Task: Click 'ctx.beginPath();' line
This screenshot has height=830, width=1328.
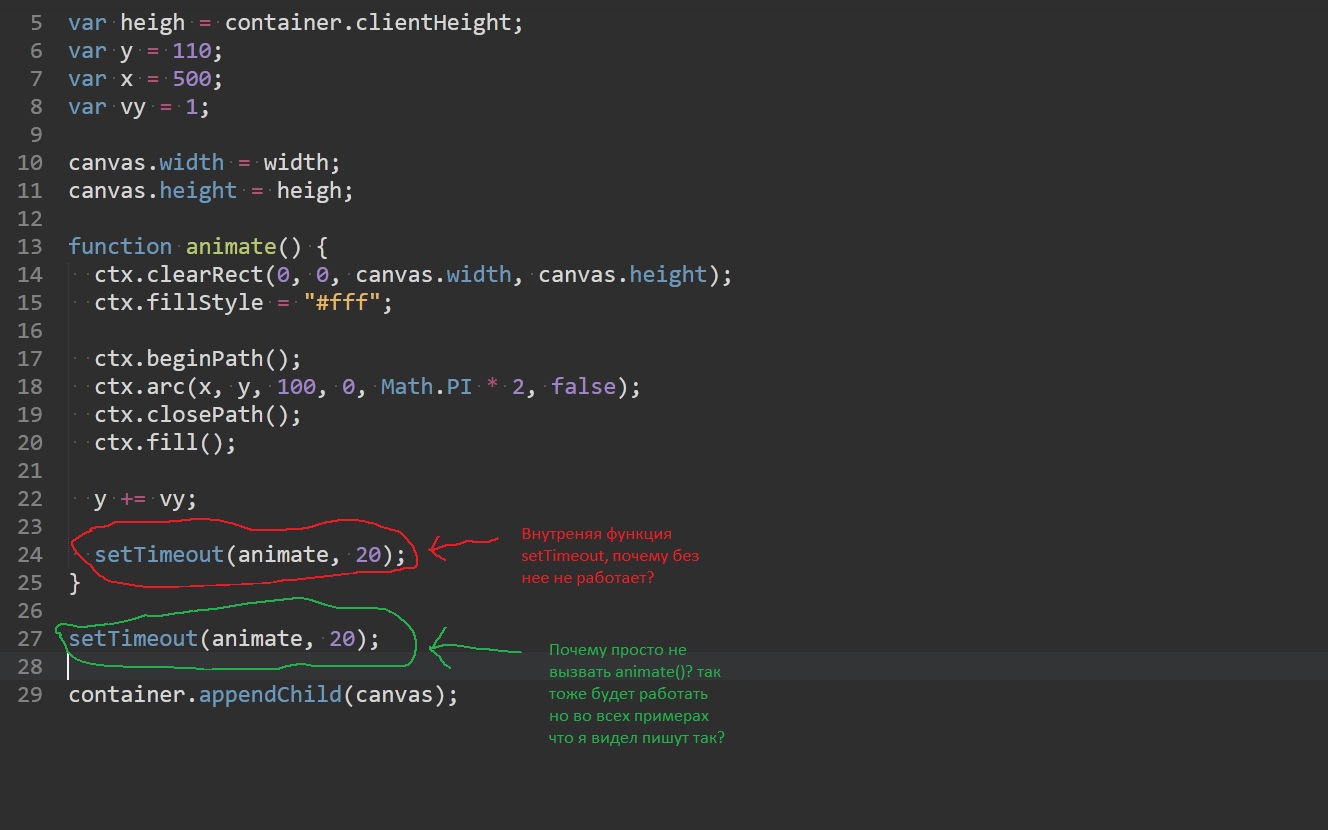Action: (198, 359)
